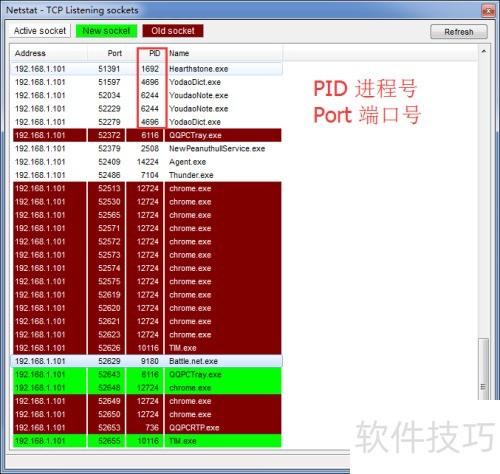Select chrome.exe row with port 52650
500x474 pixels.
[147, 414]
